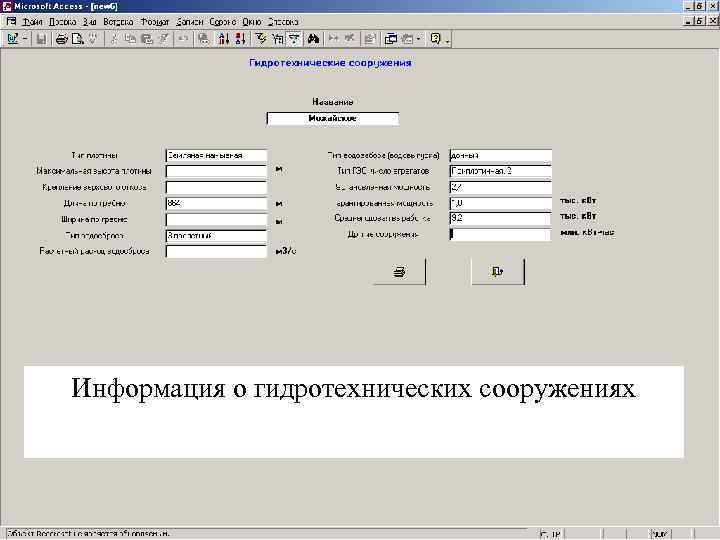Click the Help question mark icon
720x540 pixels.
pyautogui.click(x=435, y=39)
